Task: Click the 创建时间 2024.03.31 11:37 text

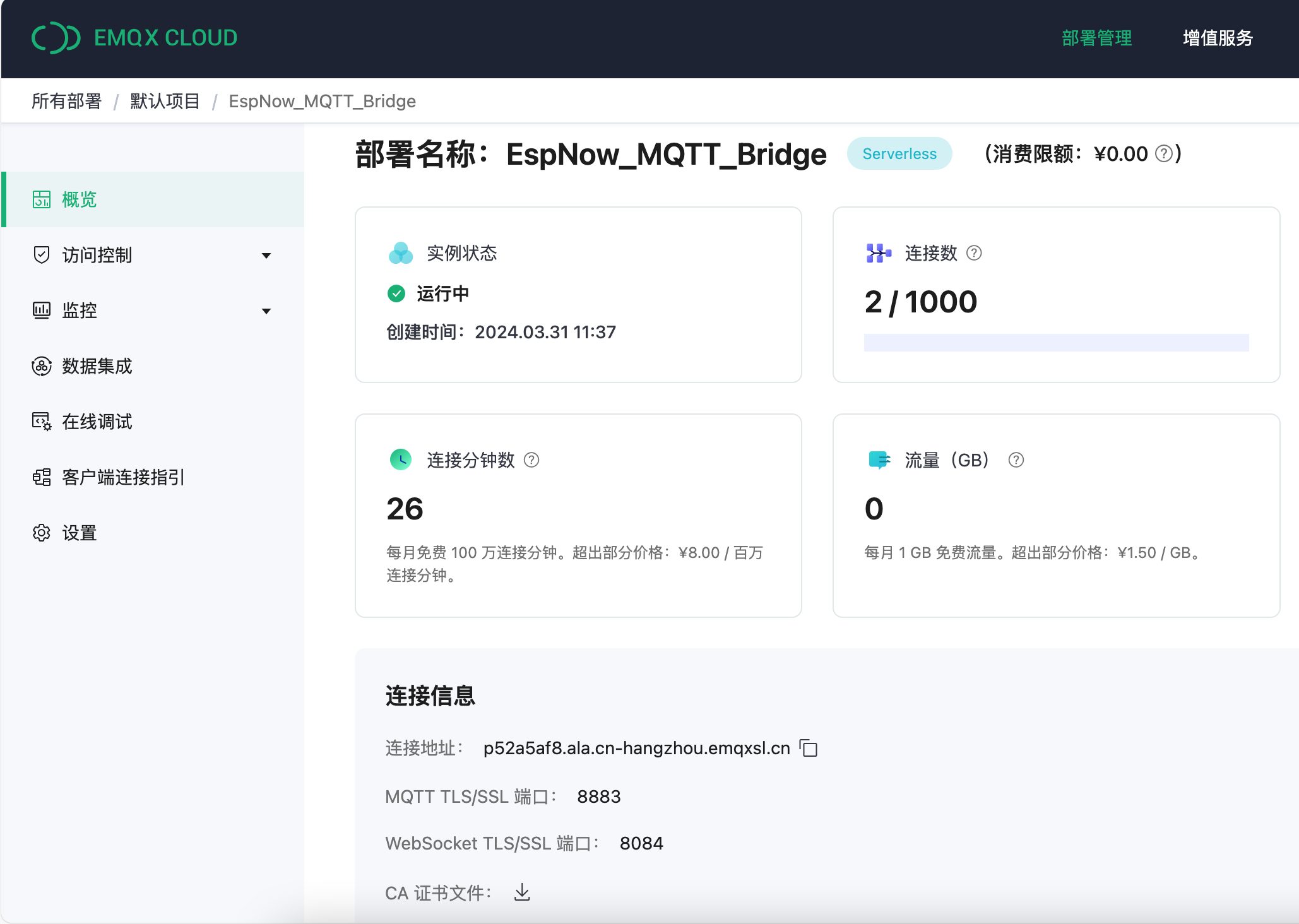Action: (501, 332)
